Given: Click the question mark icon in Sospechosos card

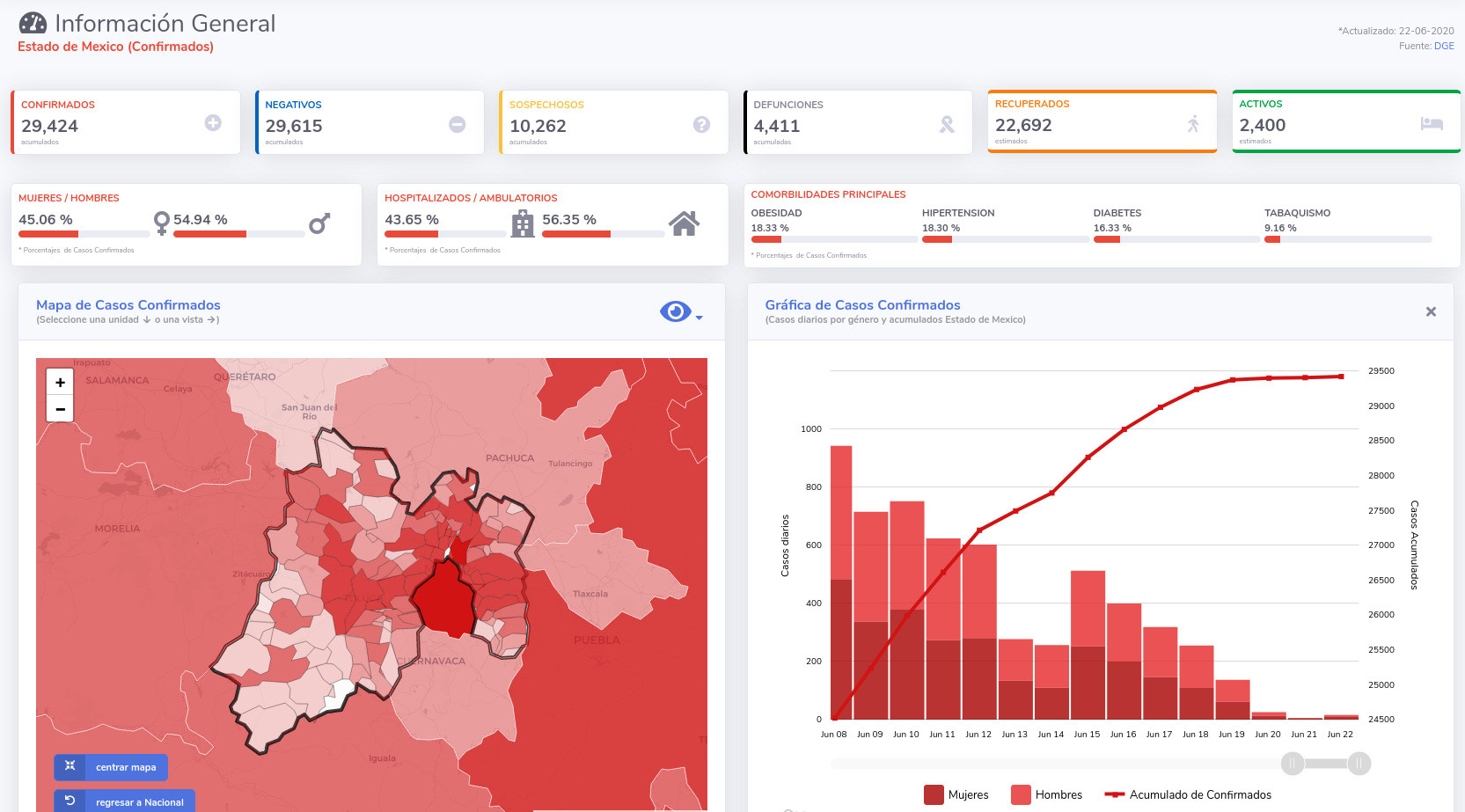Looking at the screenshot, I should 701,124.
